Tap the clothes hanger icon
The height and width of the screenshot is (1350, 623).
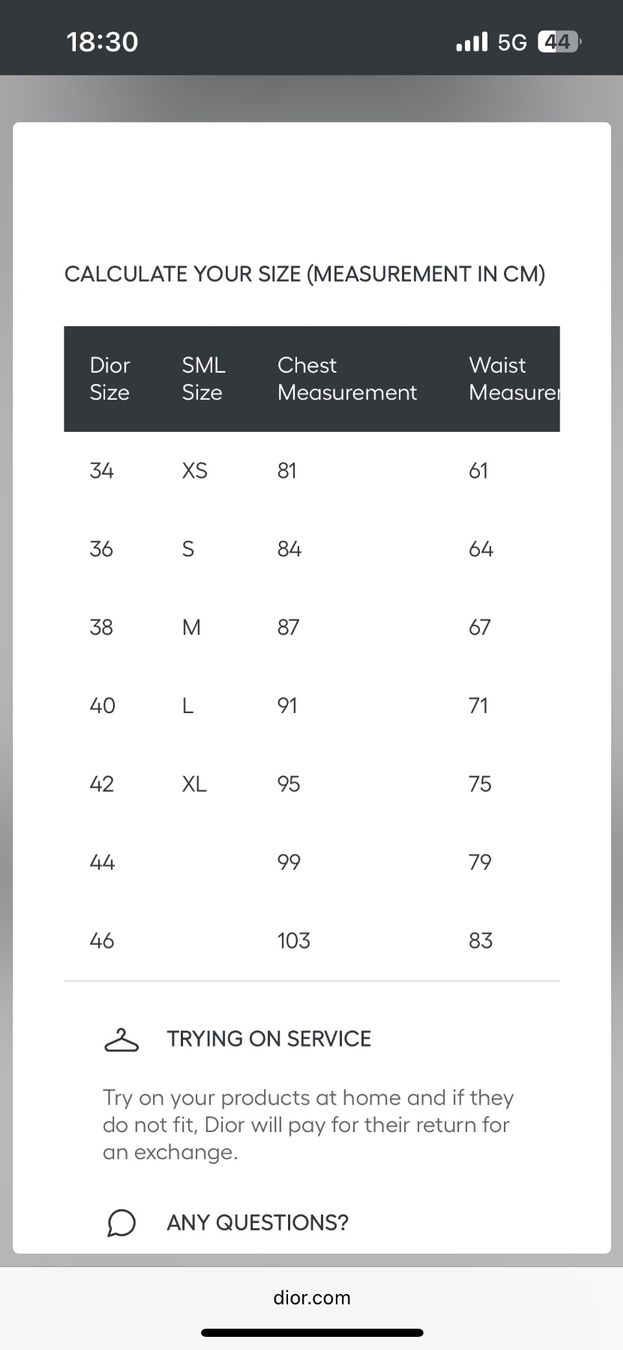tap(121, 1040)
